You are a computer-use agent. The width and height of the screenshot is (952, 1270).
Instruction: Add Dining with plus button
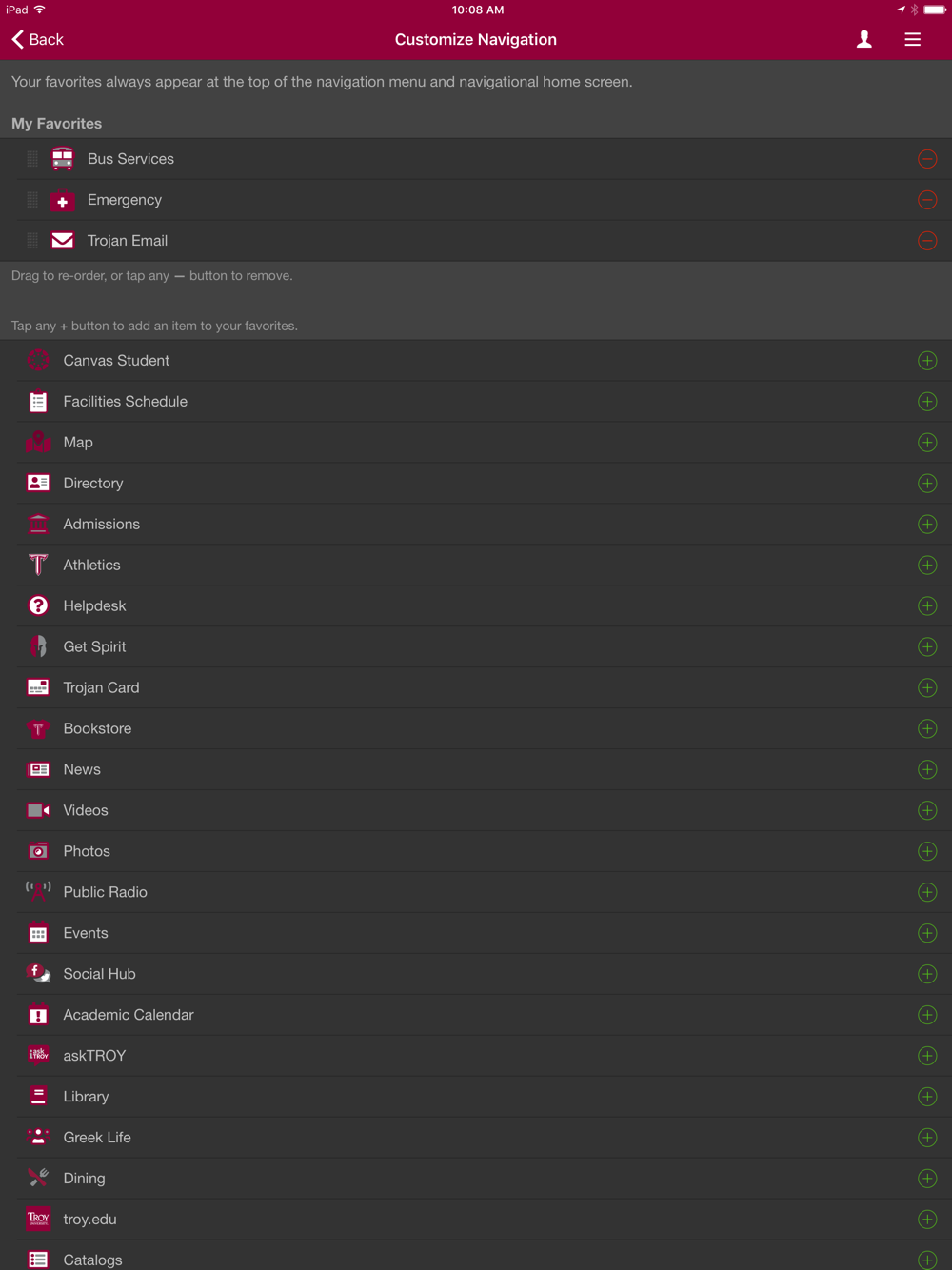(x=927, y=1179)
